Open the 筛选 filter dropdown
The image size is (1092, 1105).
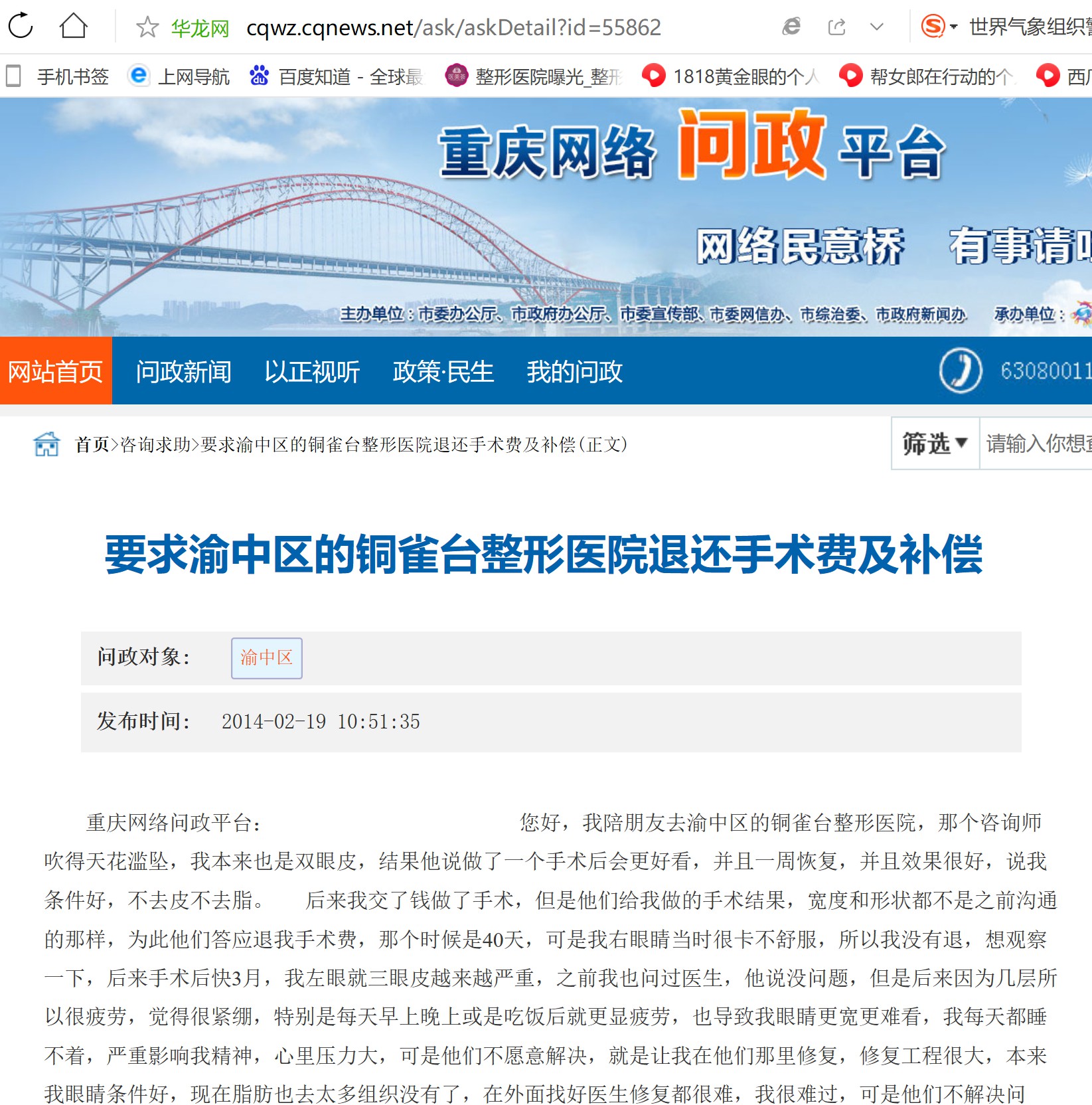click(x=935, y=443)
